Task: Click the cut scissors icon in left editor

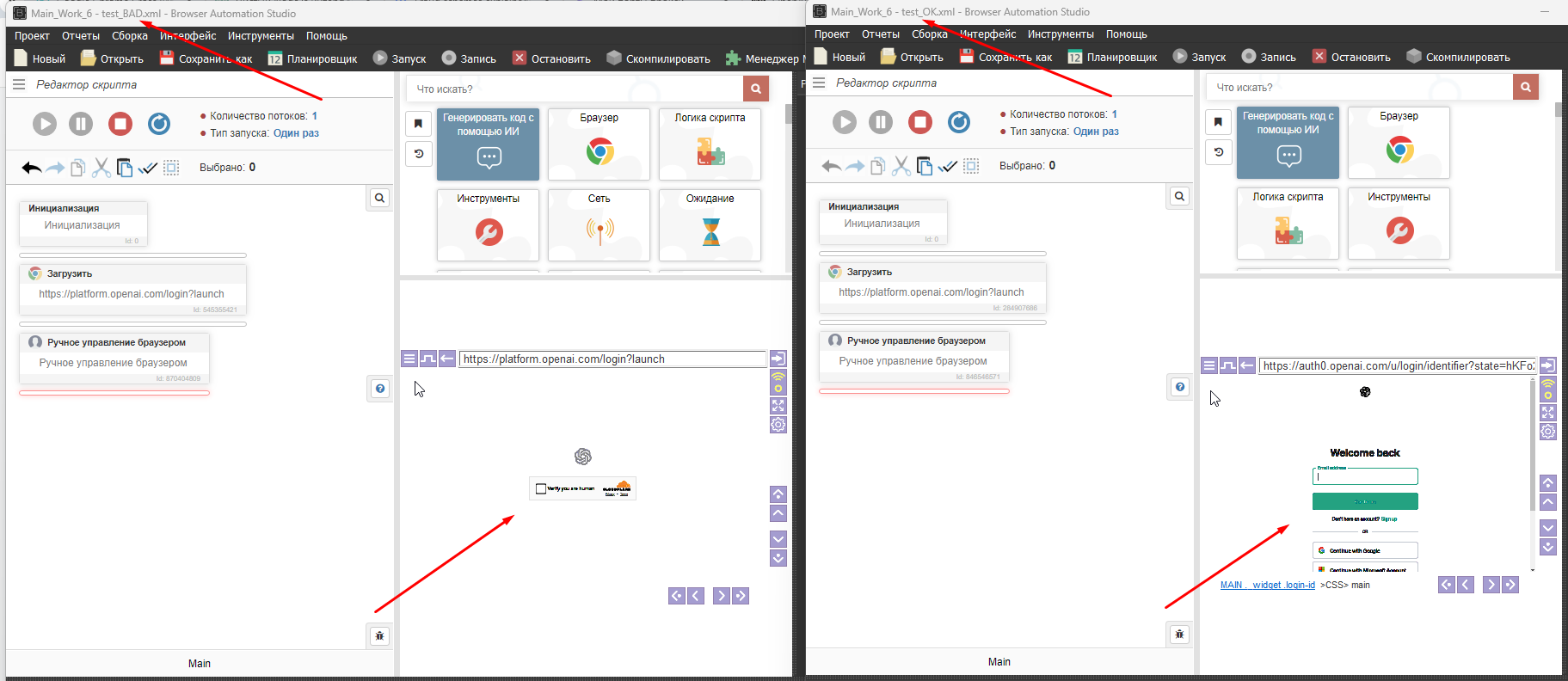Action: click(x=101, y=168)
